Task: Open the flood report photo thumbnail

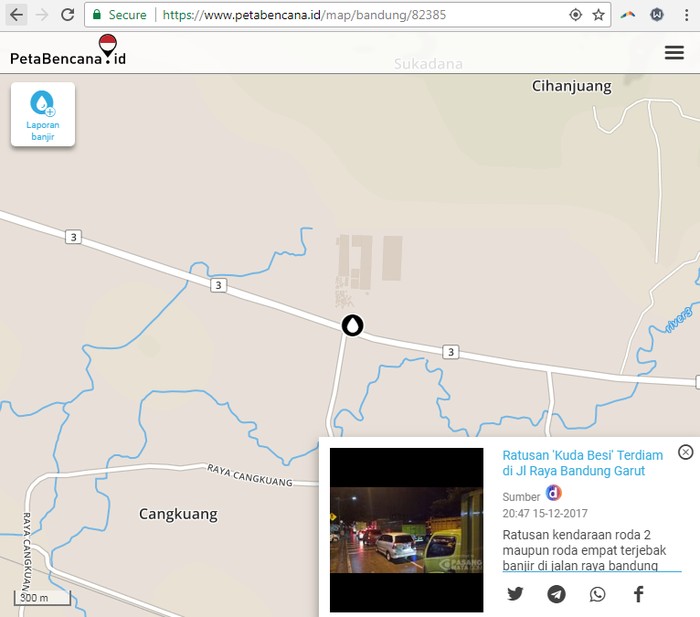Action: (x=406, y=530)
